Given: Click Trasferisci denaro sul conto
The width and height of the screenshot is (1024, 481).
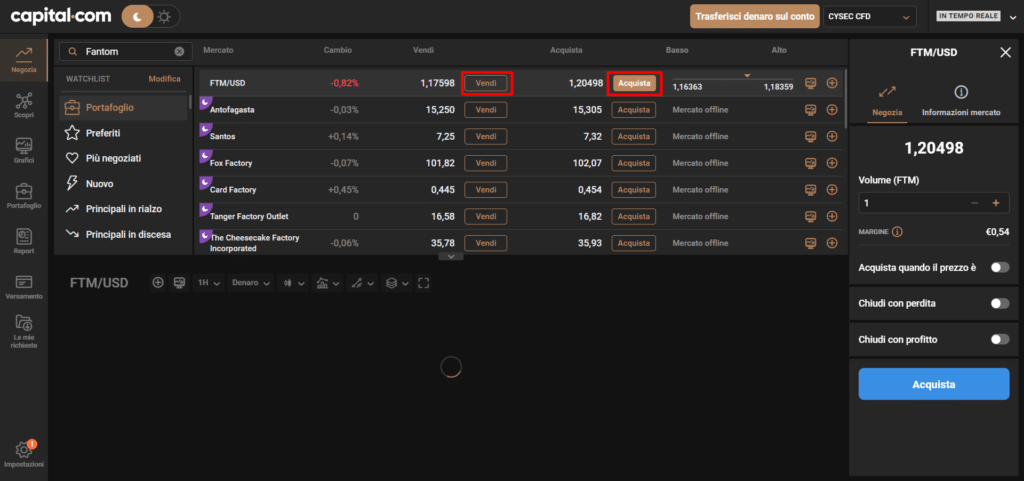Looking at the screenshot, I should point(754,17).
